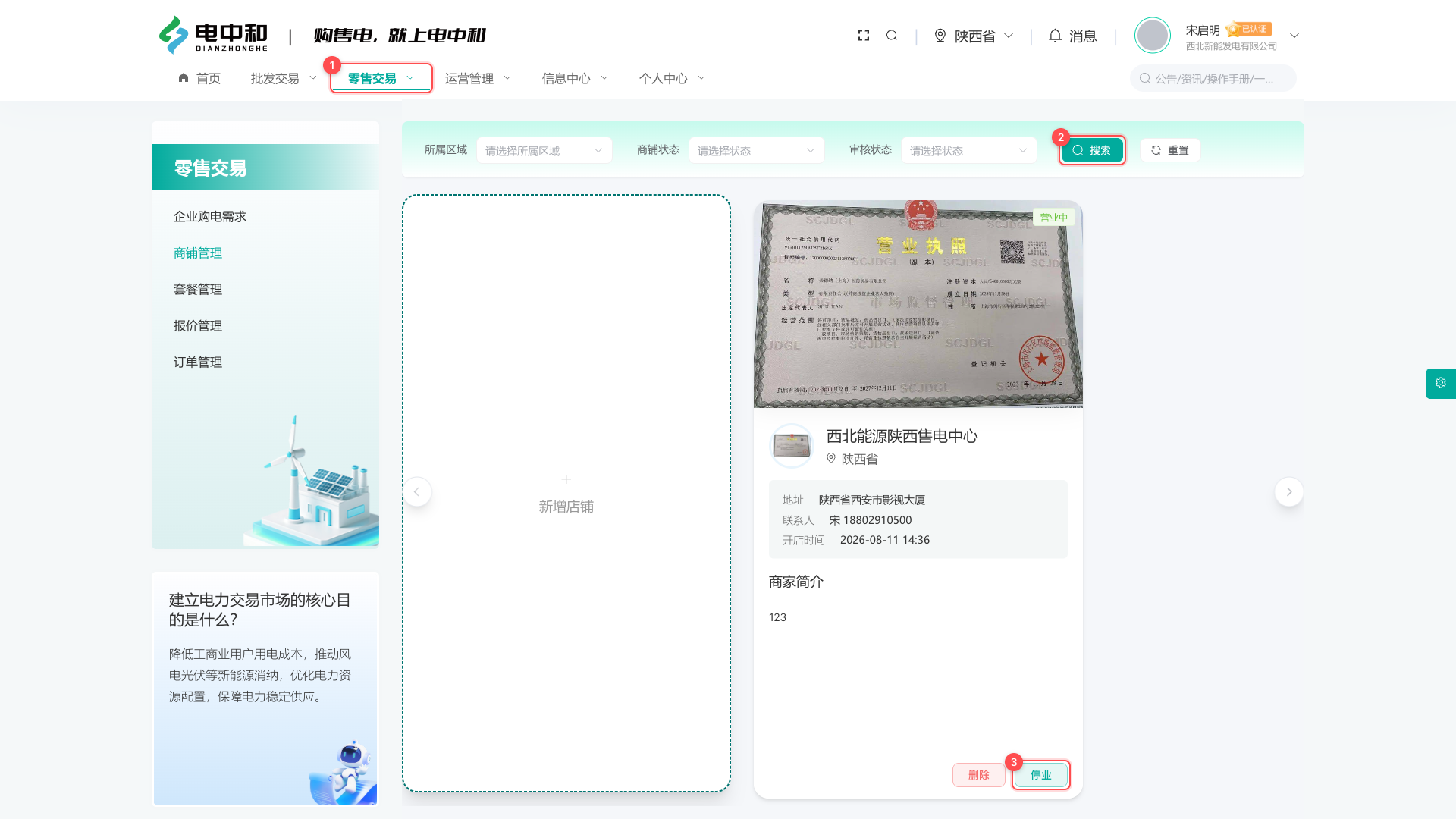Click the plus icon above 新增店铺

[x=566, y=479]
